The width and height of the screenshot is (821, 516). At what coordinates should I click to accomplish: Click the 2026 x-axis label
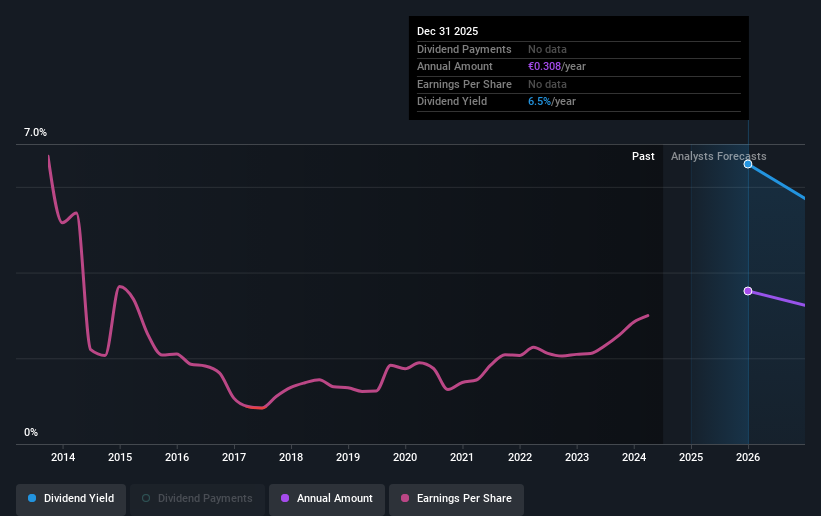[x=748, y=457]
